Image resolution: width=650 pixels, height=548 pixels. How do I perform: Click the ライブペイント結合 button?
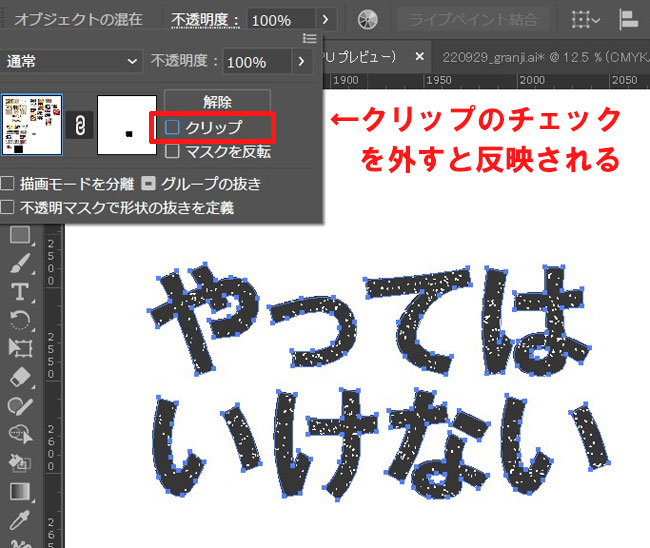pyautogui.click(x=473, y=19)
